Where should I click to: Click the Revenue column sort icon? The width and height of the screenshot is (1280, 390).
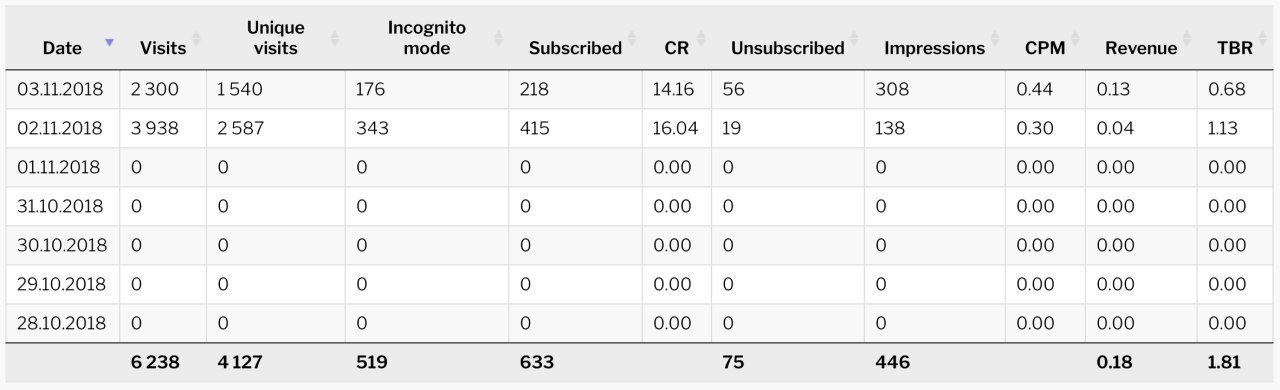click(x=1187, y=40)
